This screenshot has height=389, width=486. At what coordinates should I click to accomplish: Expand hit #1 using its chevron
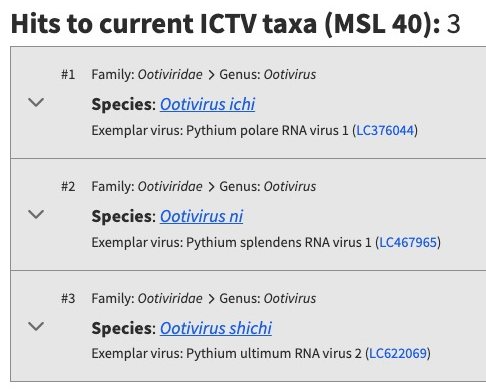pyautogui.click(x=36, y=102)
